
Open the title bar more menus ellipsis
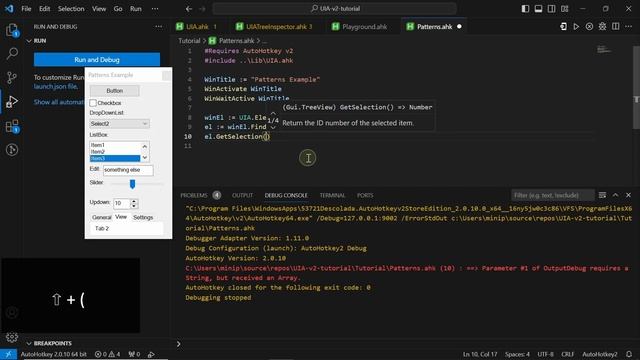[x=155, y=9]
